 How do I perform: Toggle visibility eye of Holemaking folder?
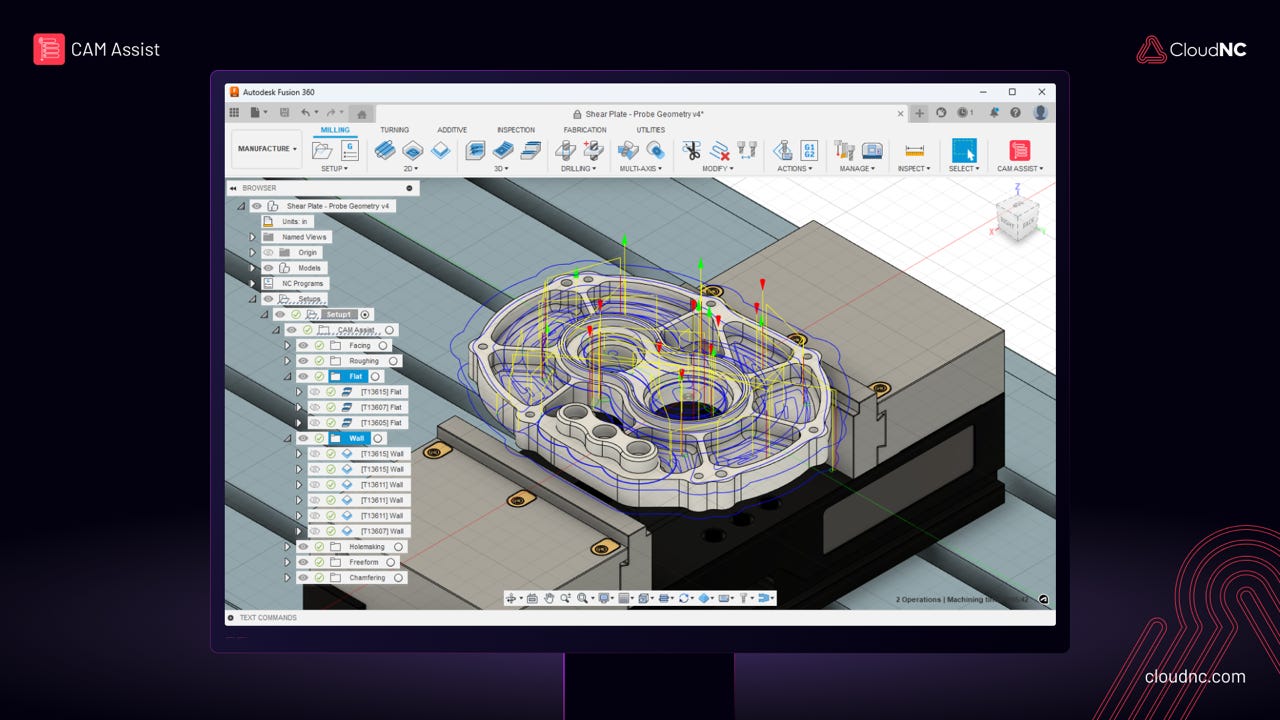[x=303, y=547]
